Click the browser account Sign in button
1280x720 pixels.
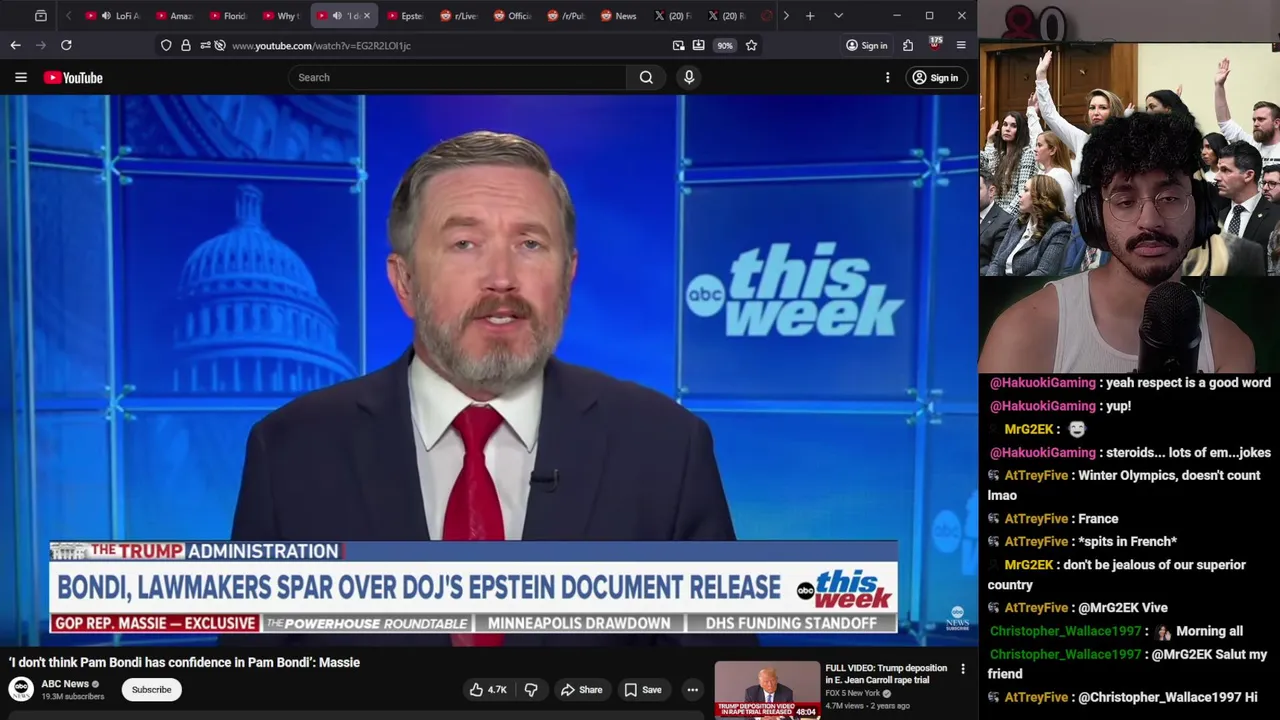[866, 45]
